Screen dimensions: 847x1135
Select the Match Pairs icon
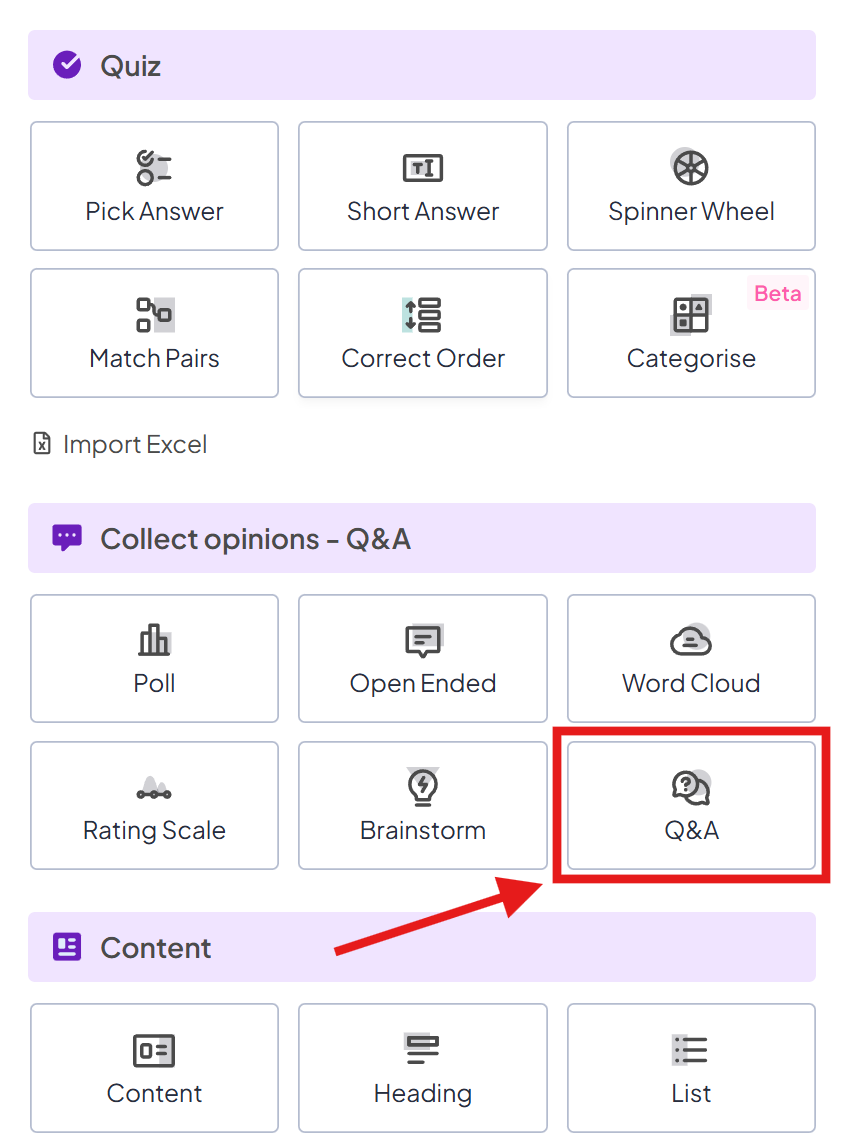(154, 314)
